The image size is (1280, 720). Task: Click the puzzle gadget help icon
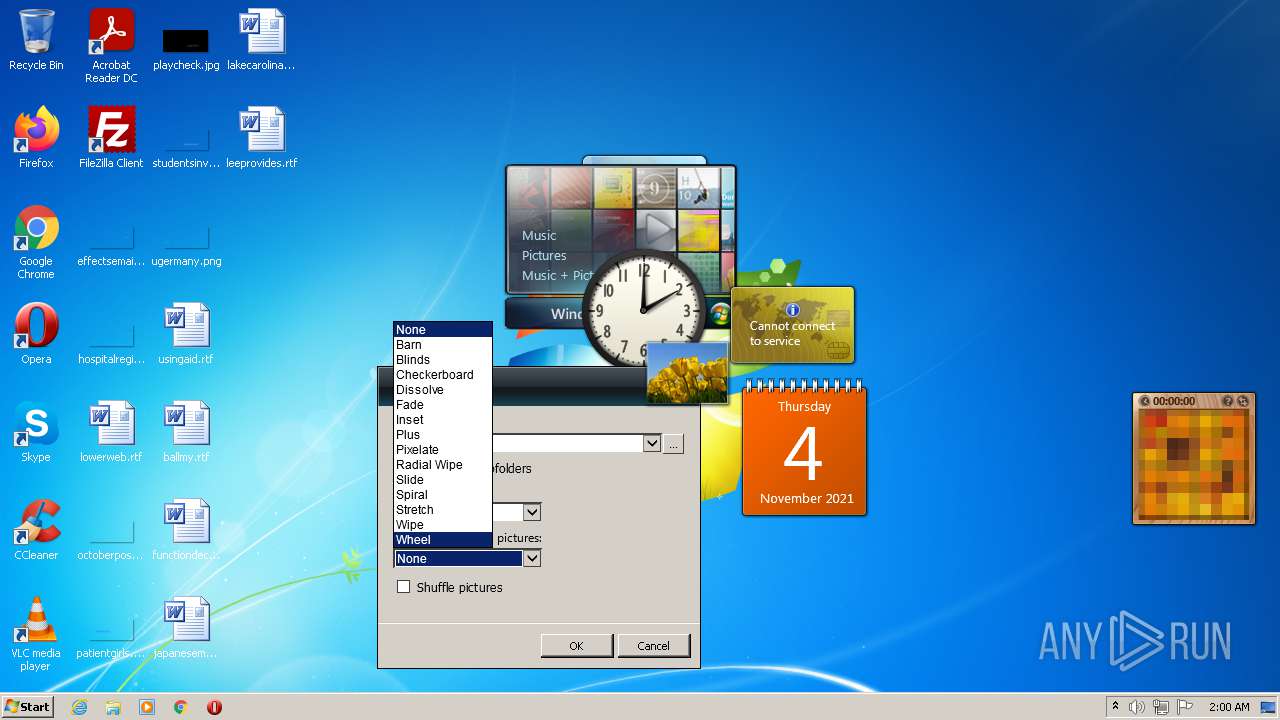pyautogui.click(x=1228, y=401)
